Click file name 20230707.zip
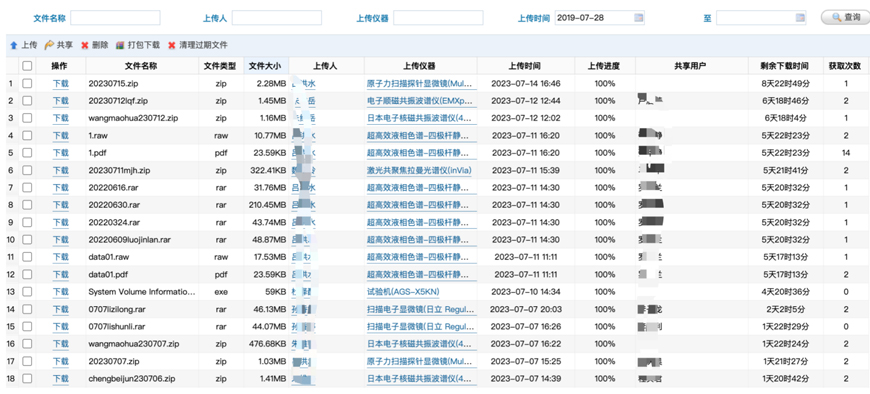The height and width of the screenshot is (394, 870). pyautogui.click(x=114, y=361)
